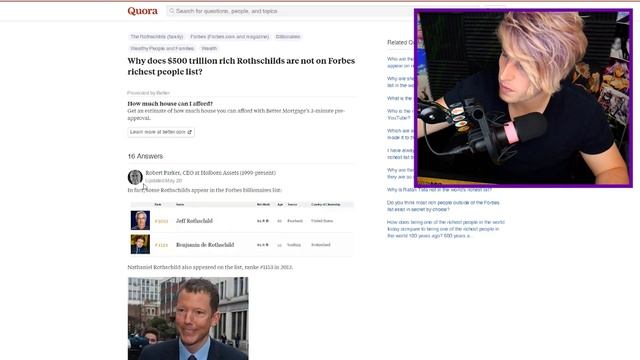Click the Jeff Rothschild name in the table

tap(194, 221)
